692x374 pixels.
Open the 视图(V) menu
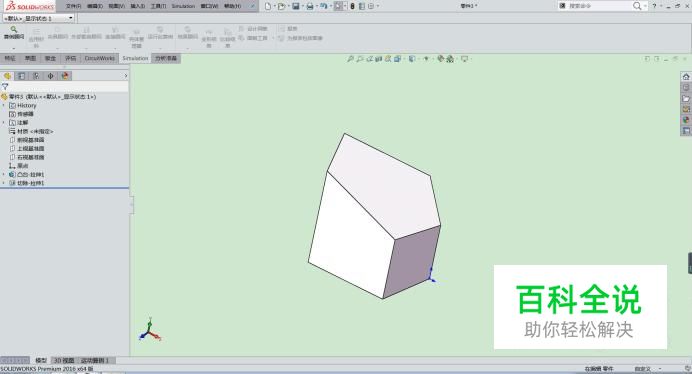tap(117, 6)
